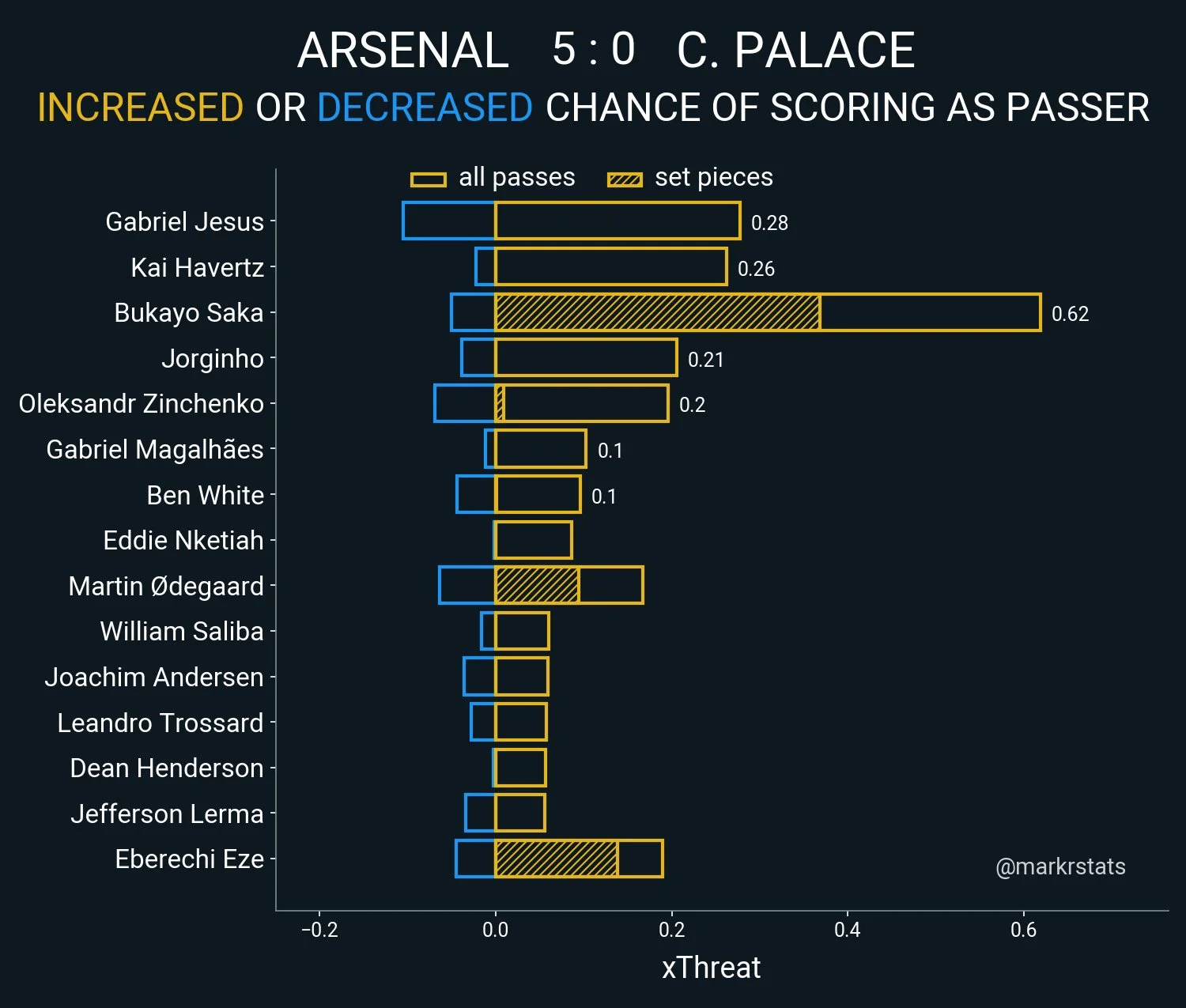Viewport: 1186px width, 1008px height.
Task: Select Joachim Andersen's blue decreased bar
Action: (479, 677)
